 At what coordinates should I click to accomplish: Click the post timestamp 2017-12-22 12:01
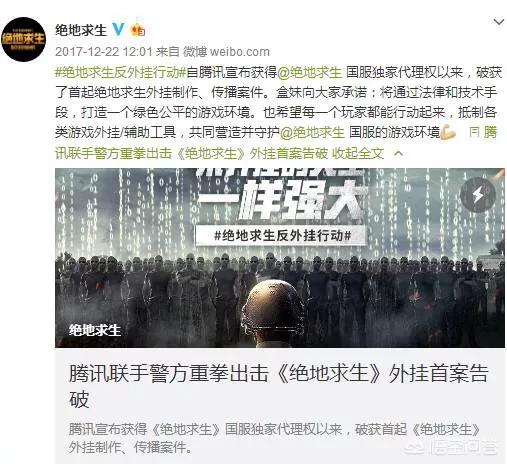pyautogui.click(x=103, y=52)
